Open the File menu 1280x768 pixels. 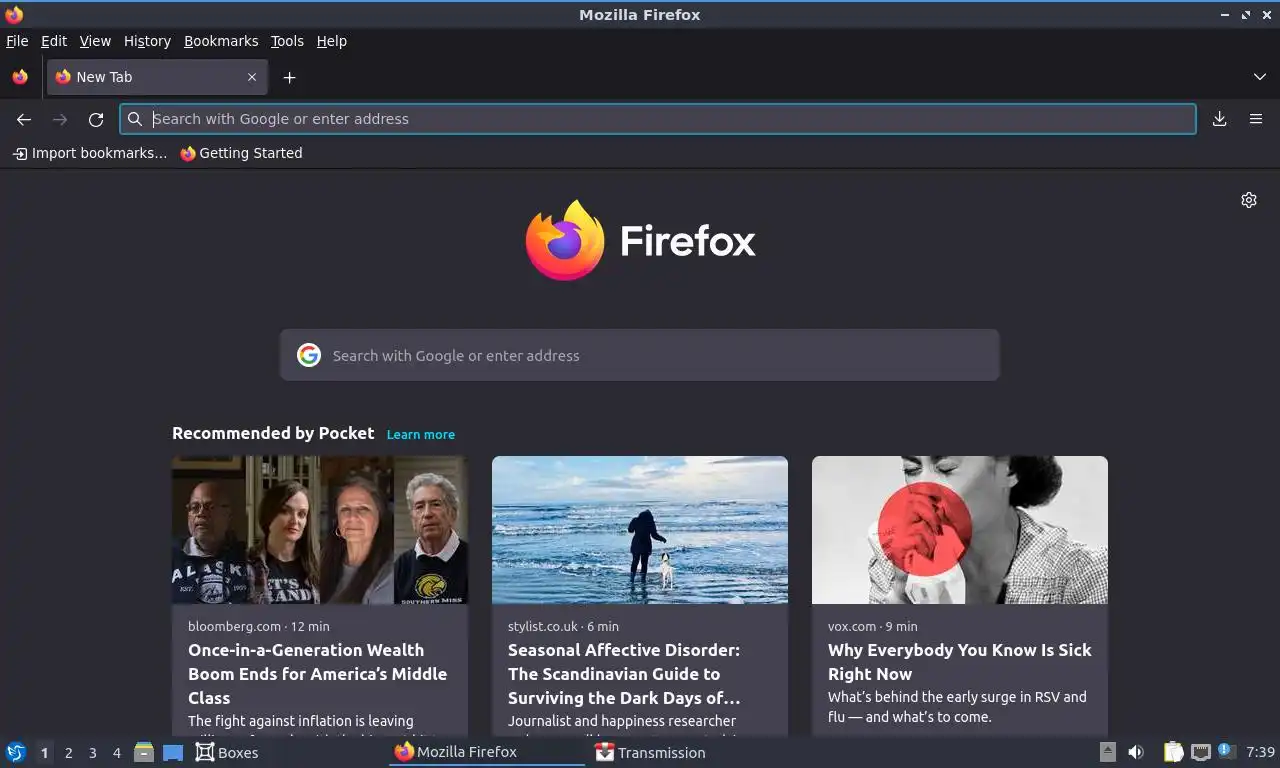point(17,41)
